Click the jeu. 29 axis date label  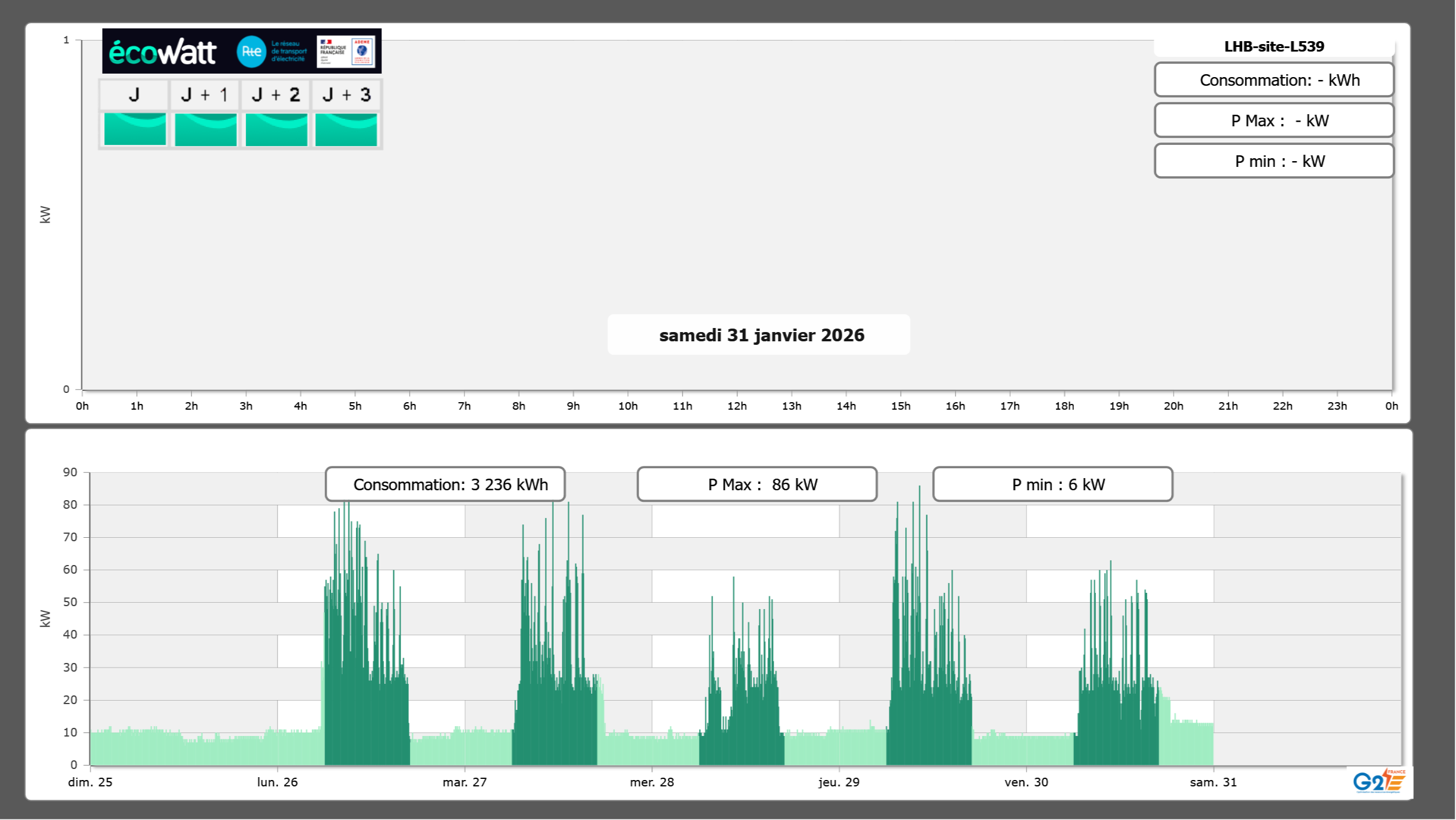[838, 782]
